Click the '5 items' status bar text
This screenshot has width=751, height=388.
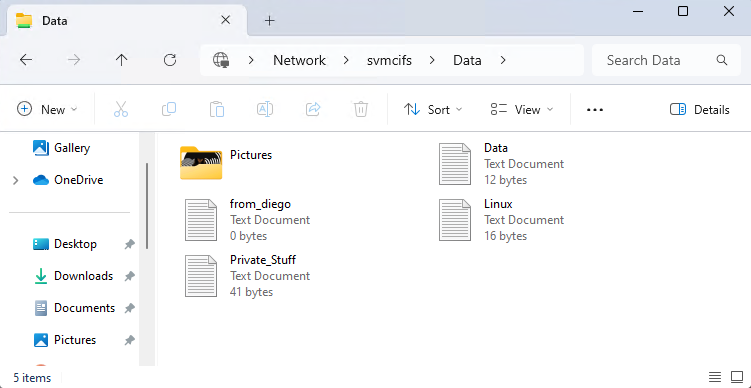[x=32, y=377]
